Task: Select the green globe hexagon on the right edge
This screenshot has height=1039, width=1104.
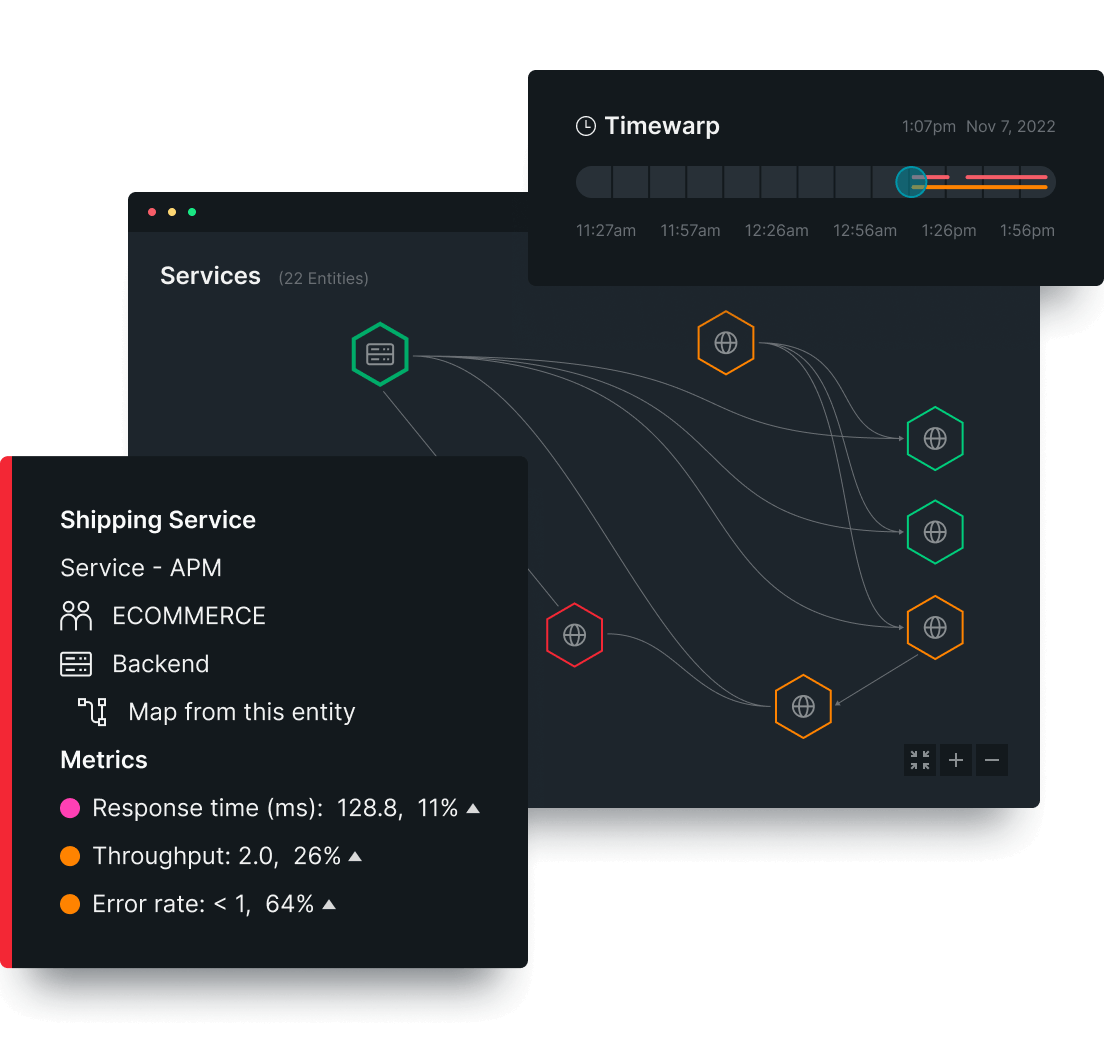Action: tap(935, 437)
